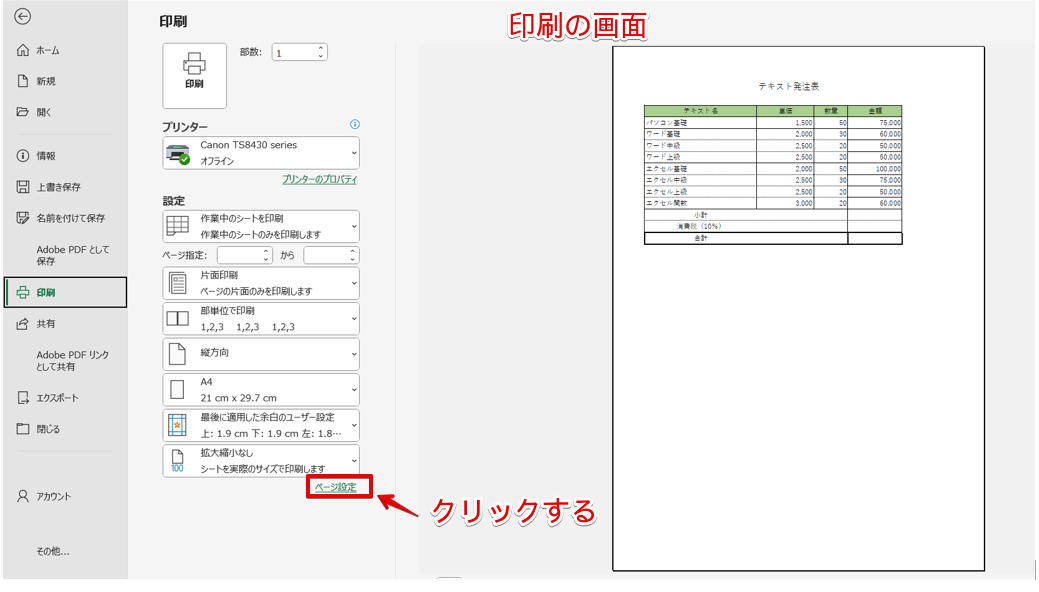The image size is (1039, 592).
Task: Select 名前を付けて保存 in the sidebar
Action: (64, 218)
